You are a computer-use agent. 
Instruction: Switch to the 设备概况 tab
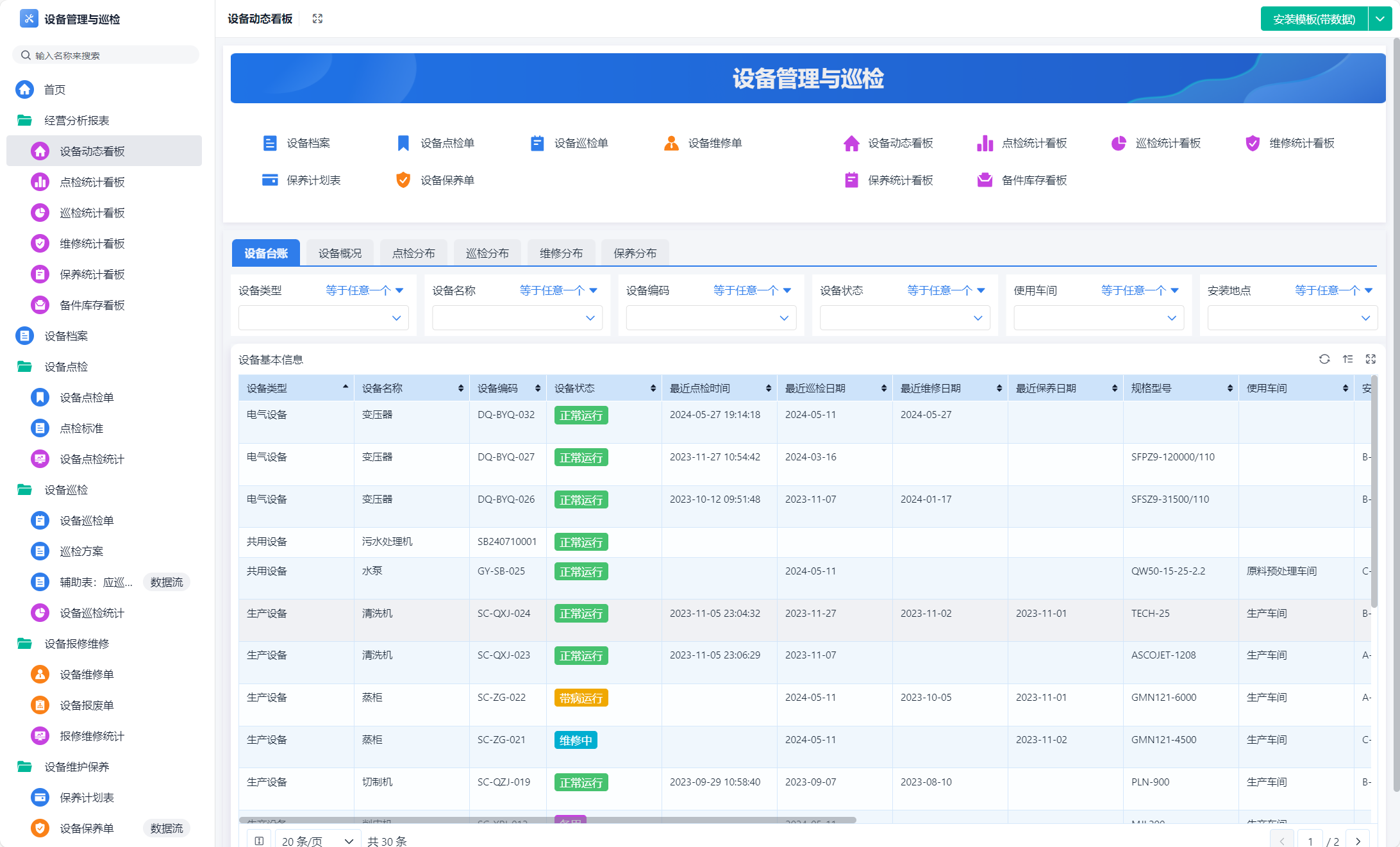pos(340,253)
